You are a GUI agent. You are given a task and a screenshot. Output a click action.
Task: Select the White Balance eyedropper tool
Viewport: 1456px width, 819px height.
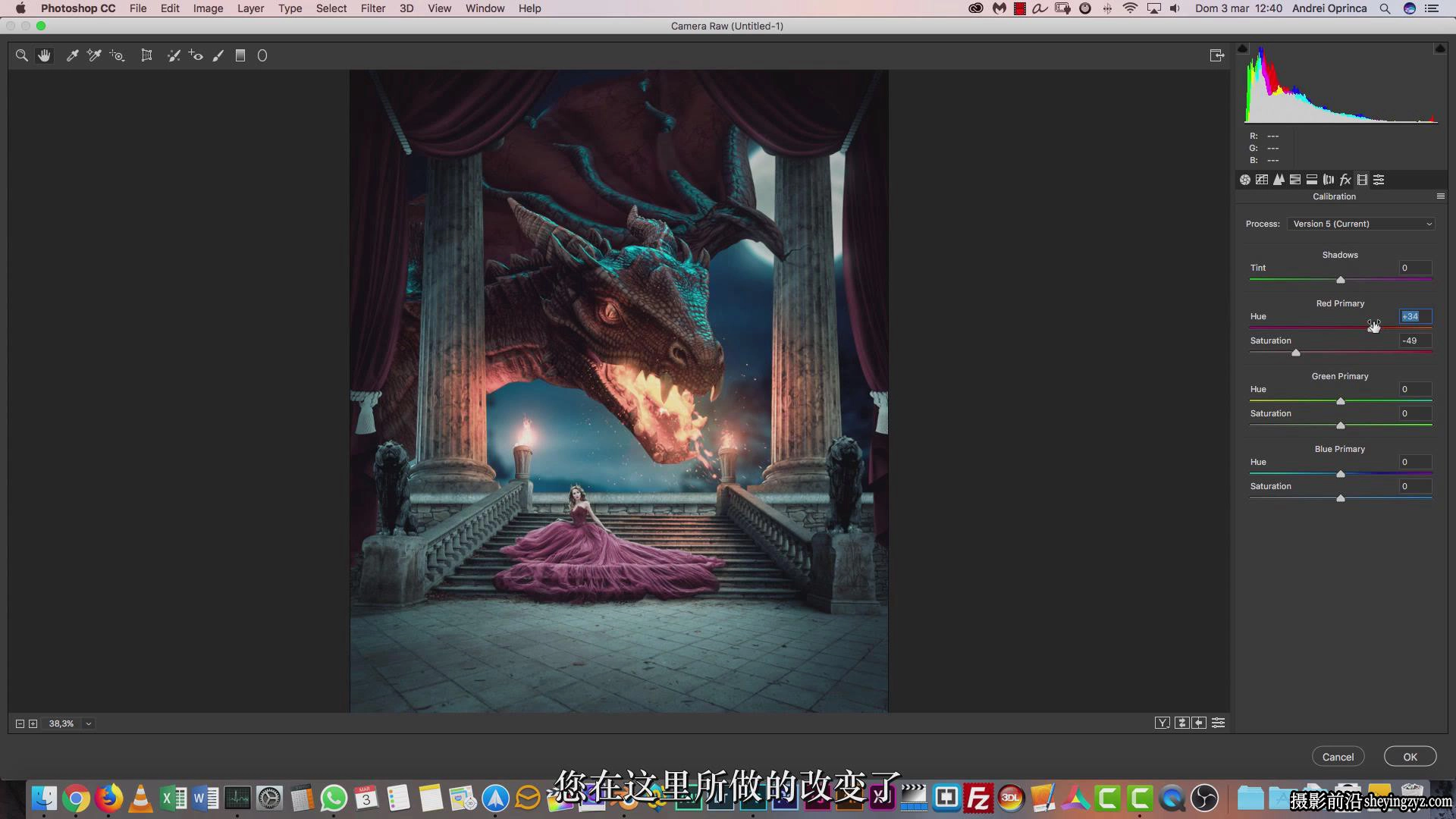coord(72,55)
